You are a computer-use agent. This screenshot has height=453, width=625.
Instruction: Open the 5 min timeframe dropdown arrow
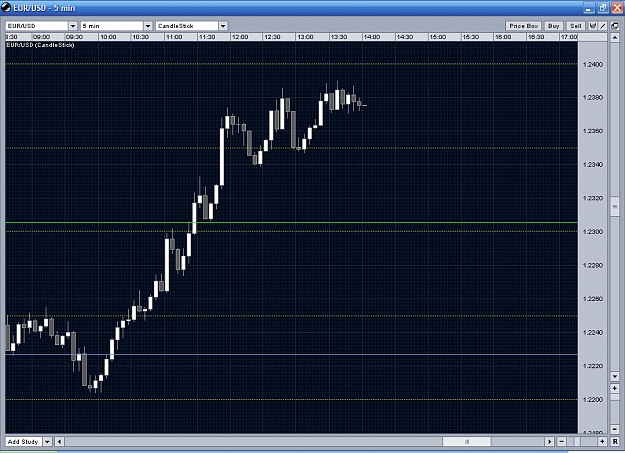(148, 26)
